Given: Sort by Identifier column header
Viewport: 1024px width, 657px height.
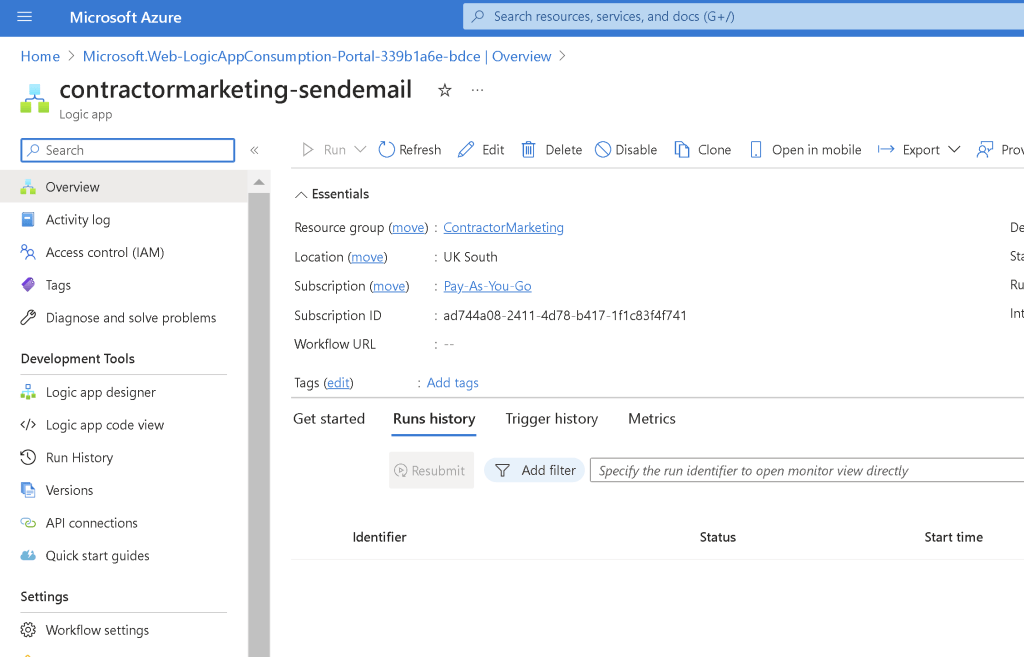Looking at the screenshot, I should (379, 537).
